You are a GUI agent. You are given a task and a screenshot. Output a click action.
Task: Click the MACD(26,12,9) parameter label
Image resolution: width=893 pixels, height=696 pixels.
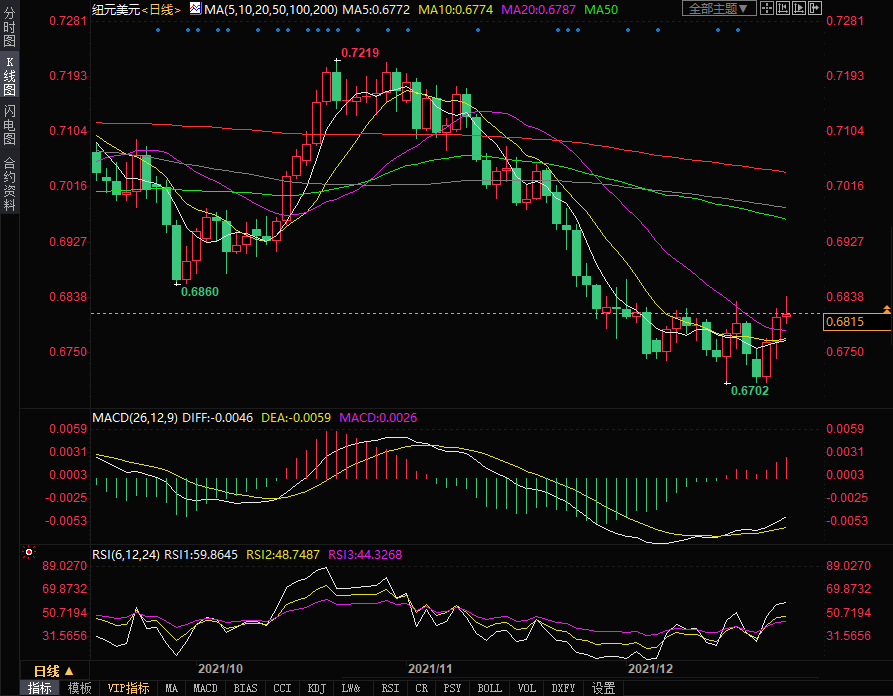[x=135, y=417]
